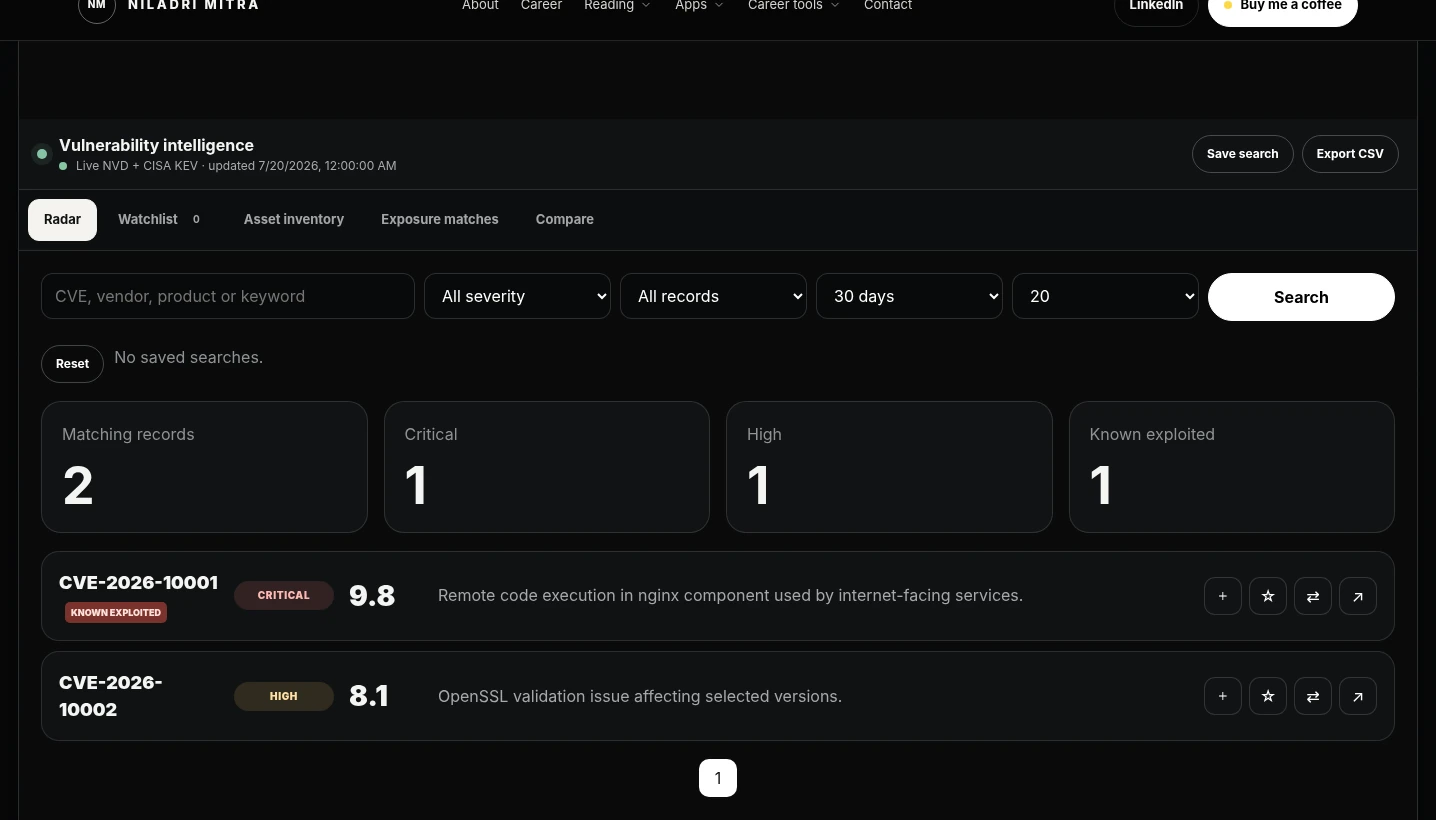The width and height of the screenshot is (1436, 820).
Task: Expand the Reading nav menu
Action: 617,6
